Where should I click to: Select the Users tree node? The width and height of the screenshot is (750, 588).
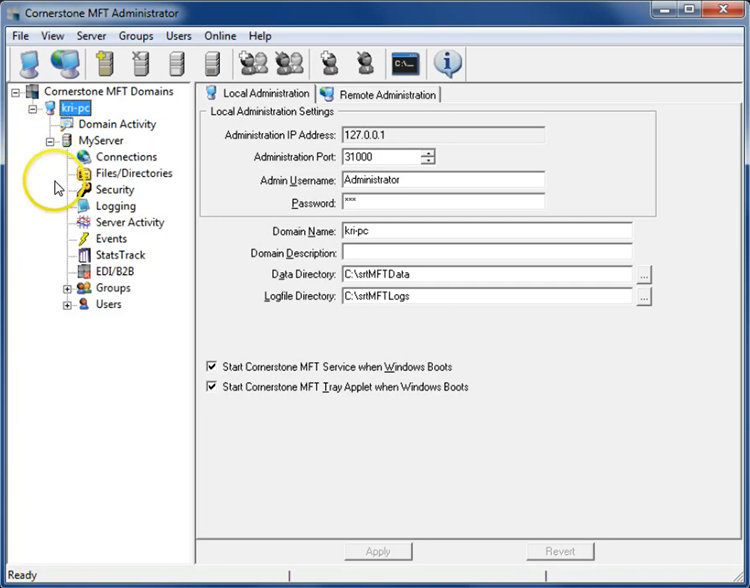(x=108, y=304)
